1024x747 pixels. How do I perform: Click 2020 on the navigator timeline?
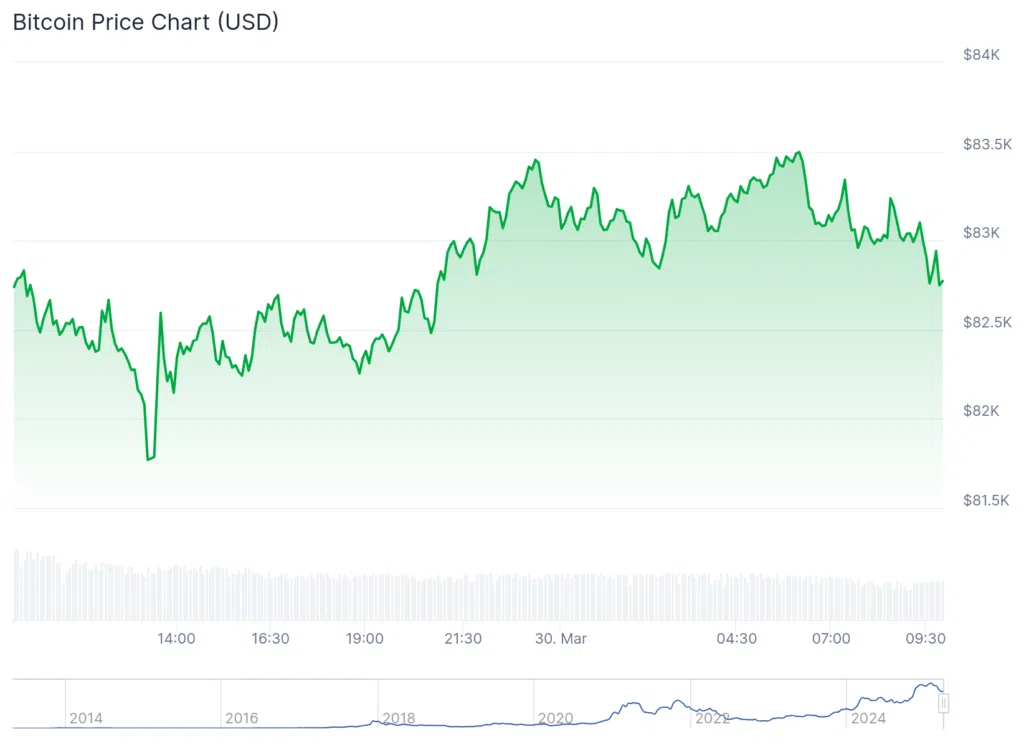coord(554,718)
